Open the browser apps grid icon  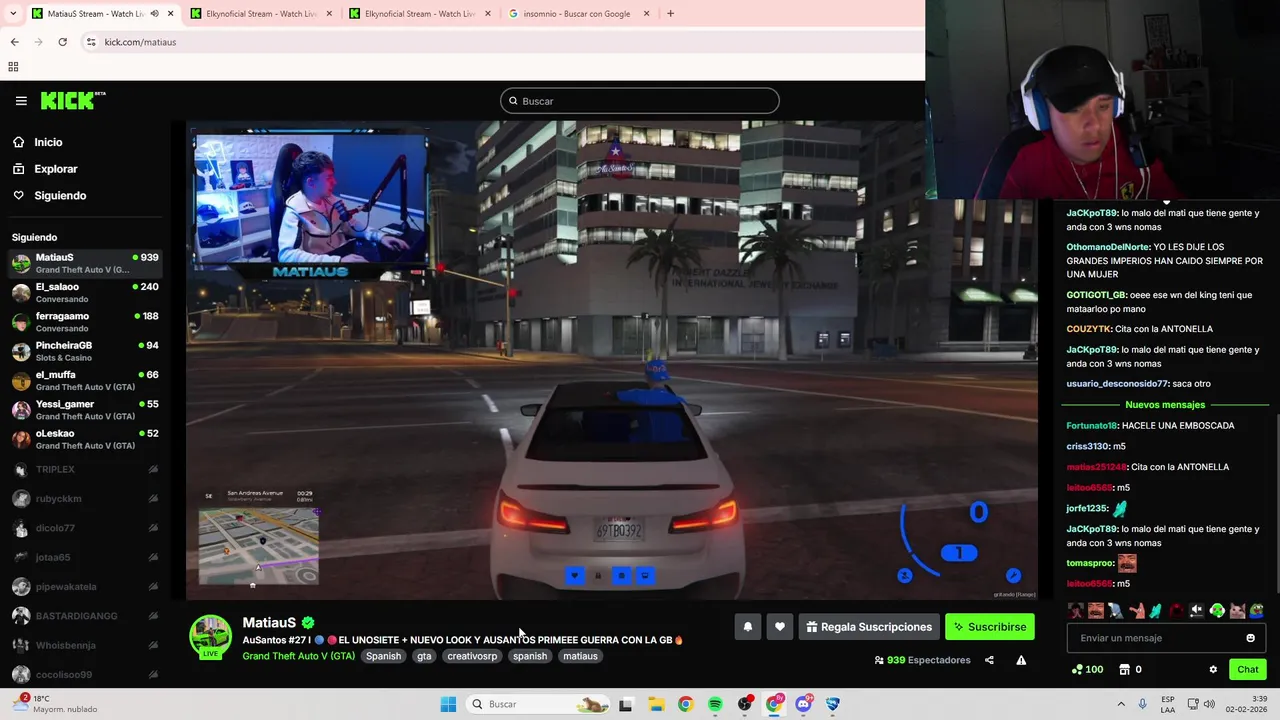point(13,67)
